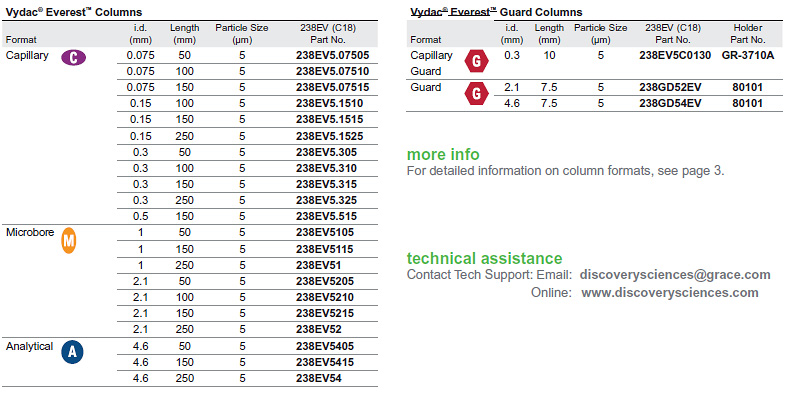Screen dimensions: 787x416
Task: Select holder part number GR-3710A
Action: 748,55
